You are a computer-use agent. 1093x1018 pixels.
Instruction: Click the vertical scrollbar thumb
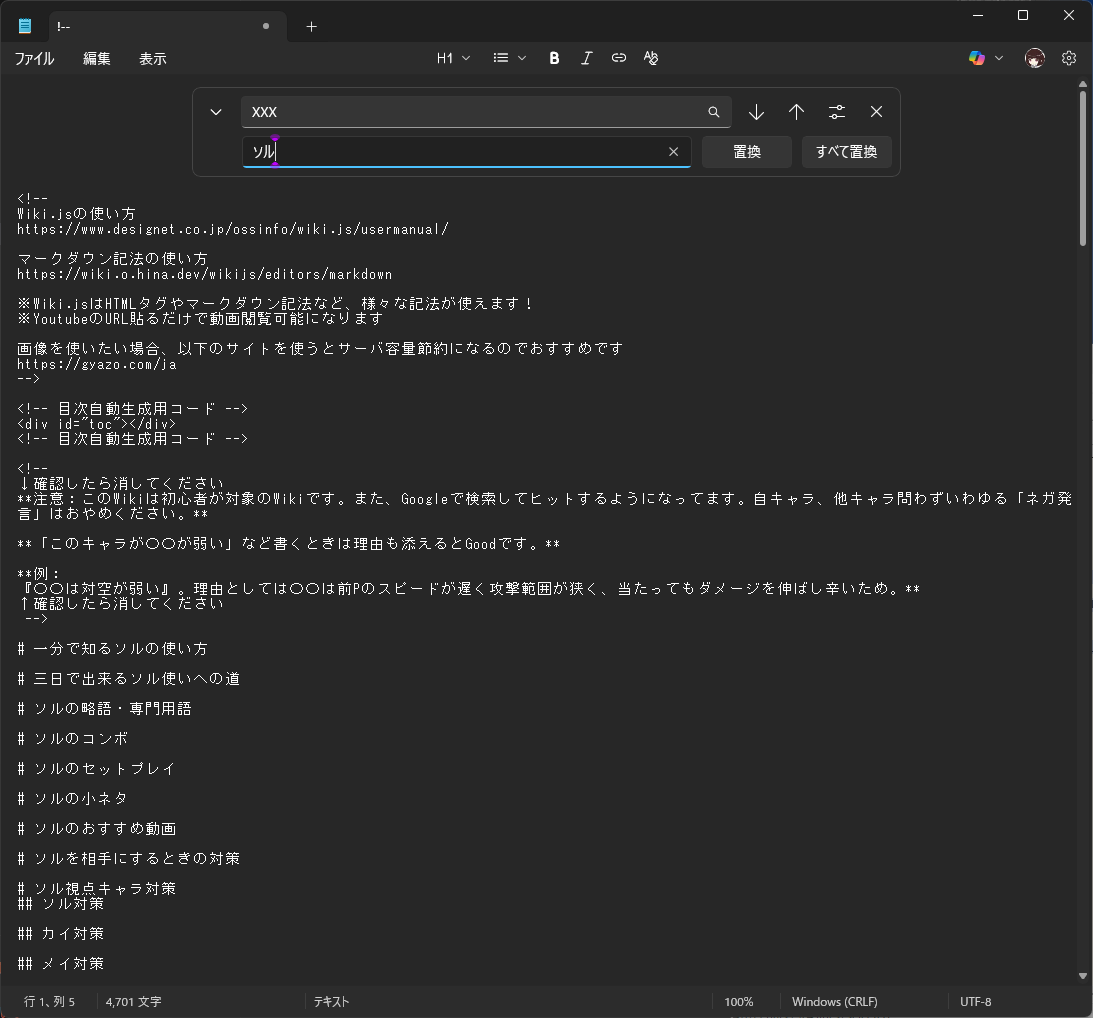(x=1083, y=167)
